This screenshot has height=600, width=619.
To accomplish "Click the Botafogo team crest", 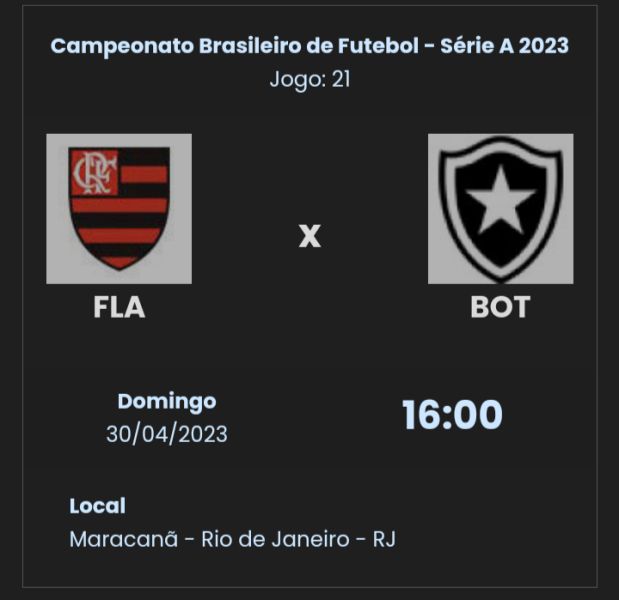I will pos(500,208).
